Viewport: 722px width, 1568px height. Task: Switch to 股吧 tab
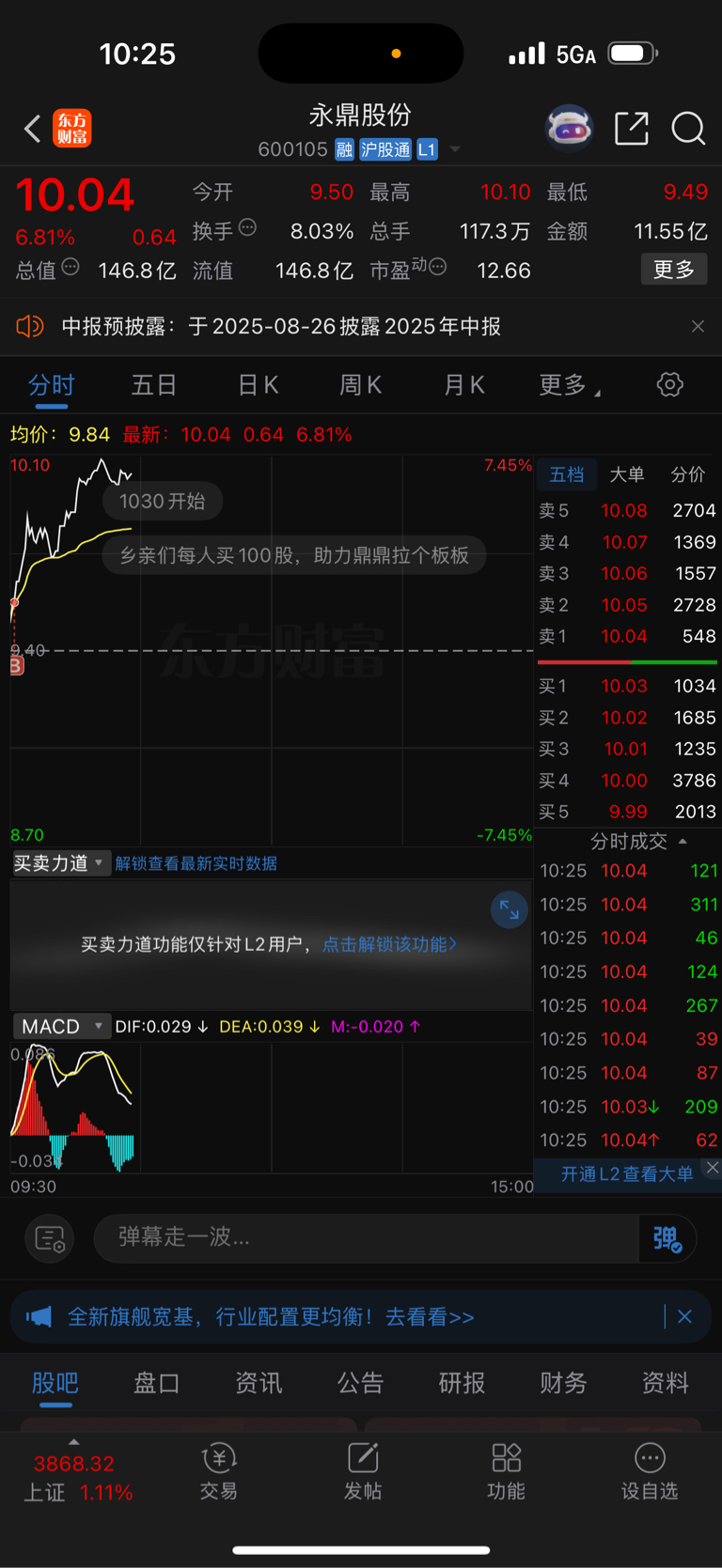coord(55,1383)
